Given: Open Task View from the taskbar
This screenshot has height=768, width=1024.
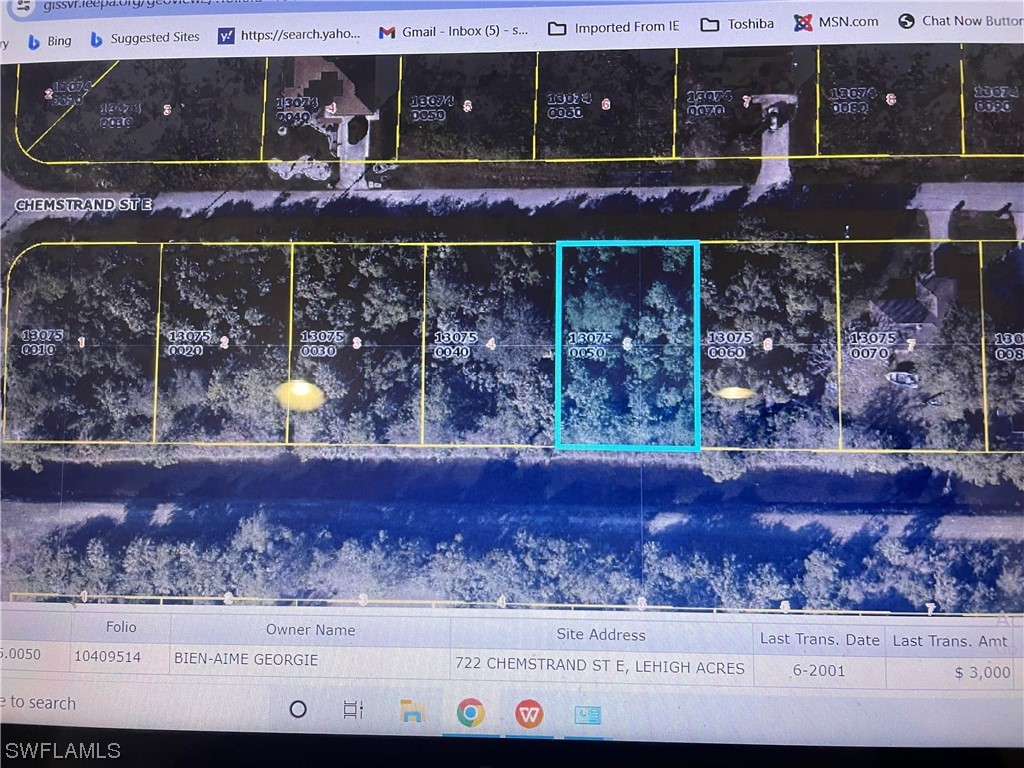Looking at the screenshot, I should (x=350, y=709).
